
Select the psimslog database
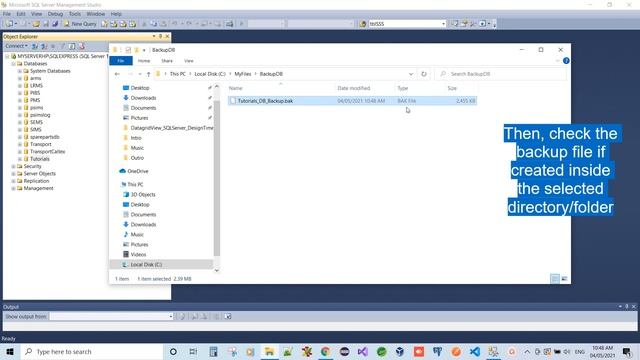point(40,115)
